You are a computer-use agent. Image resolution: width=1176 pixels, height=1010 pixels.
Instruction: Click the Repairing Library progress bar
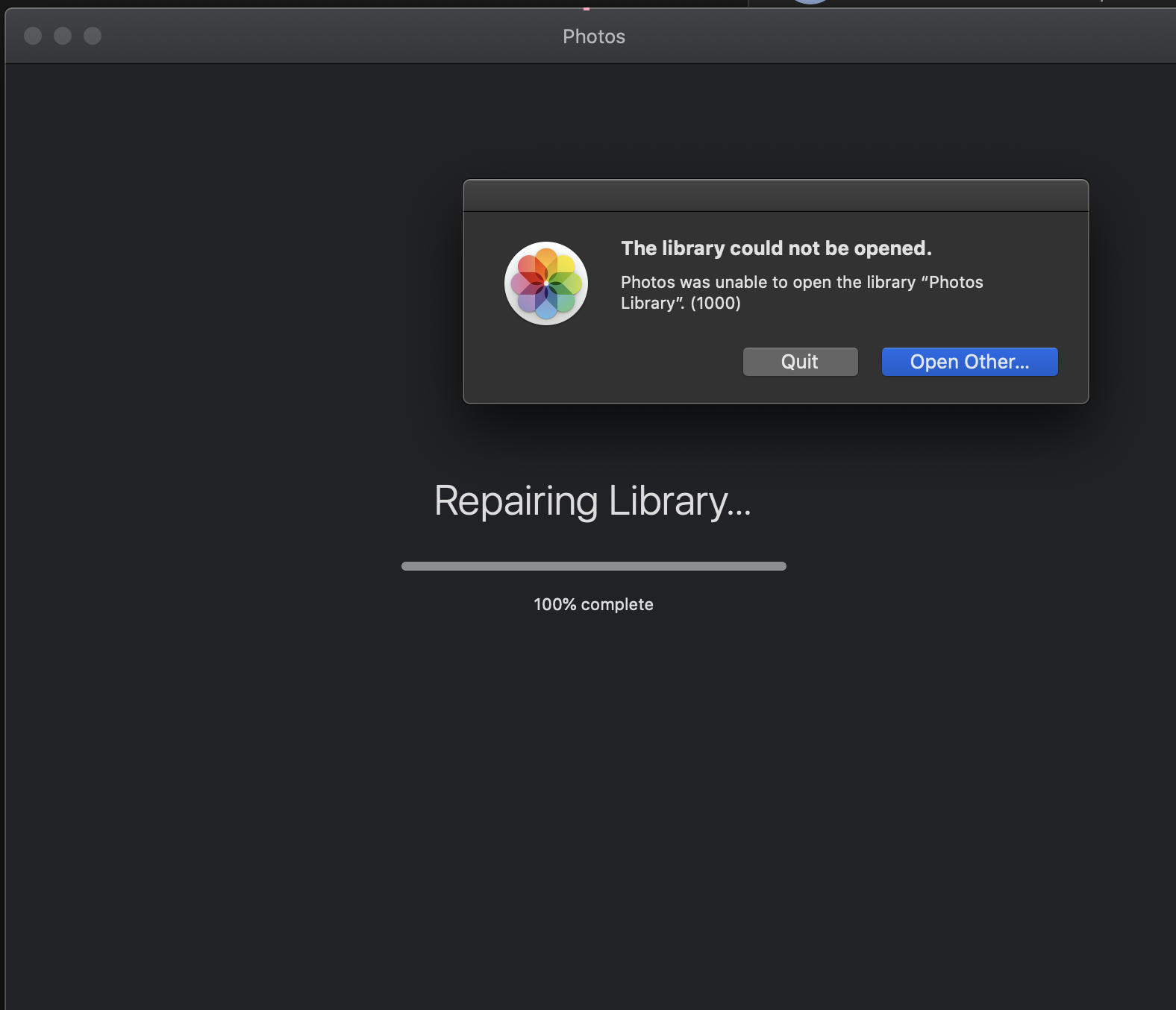594,566
